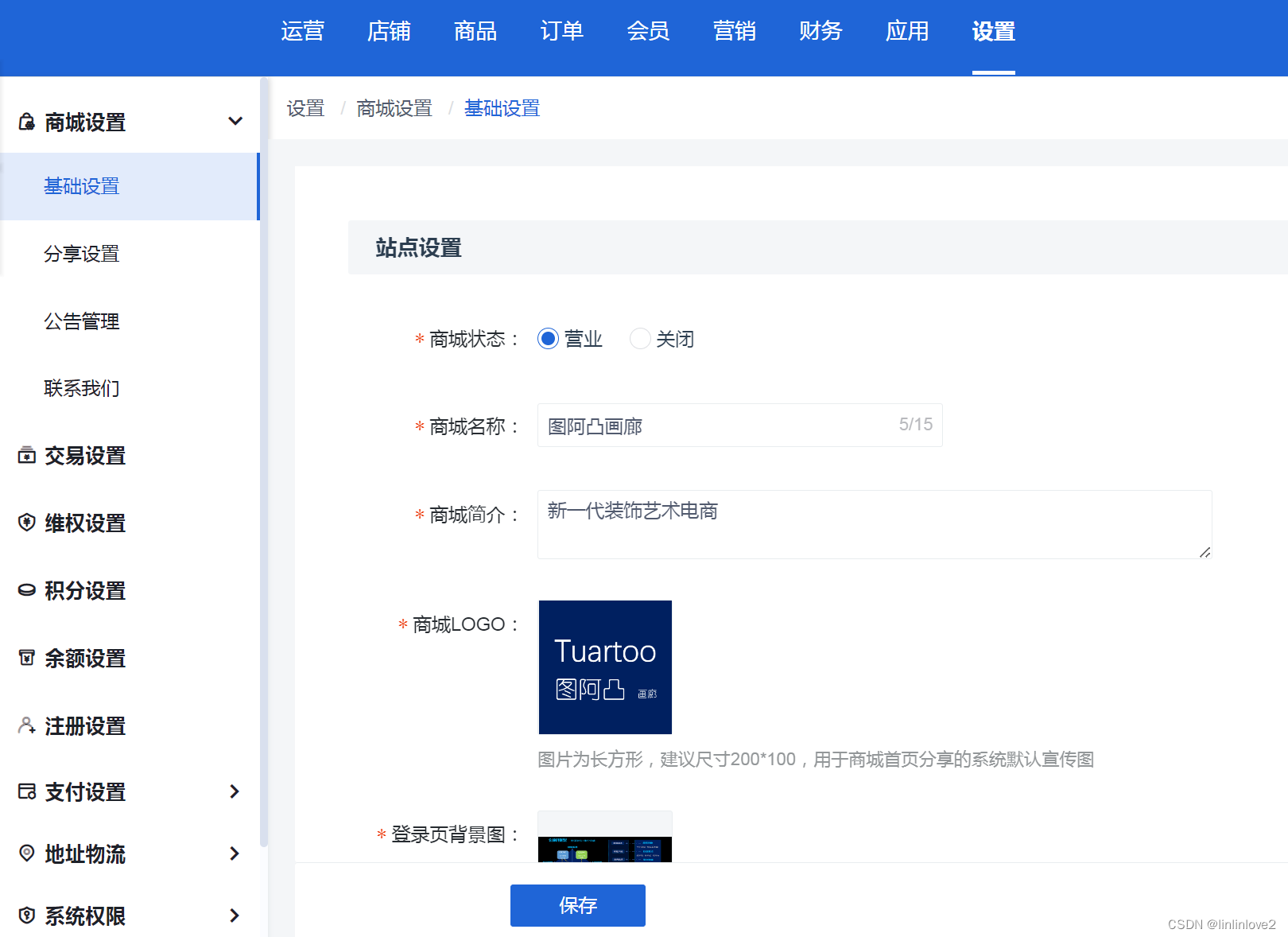Click the 图片为长方形 hint text
Image resolution: width=1288 pixels, height=937 pixels.
click(816, 760)
